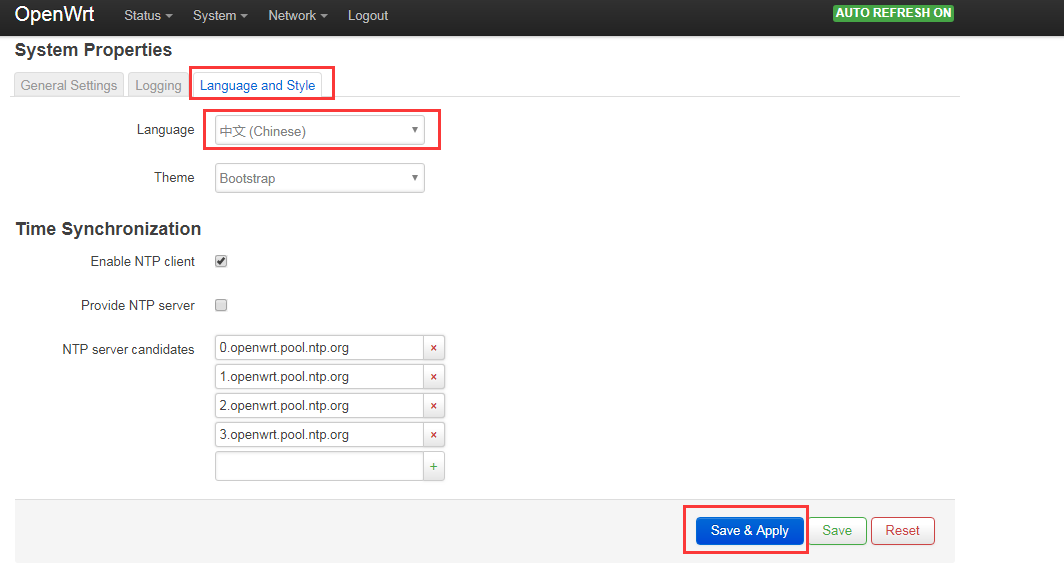Remove the 0.openwrt.pool.ntp.org server entry
This screenshot has width=1064, height=563.
tap(434, 348)
